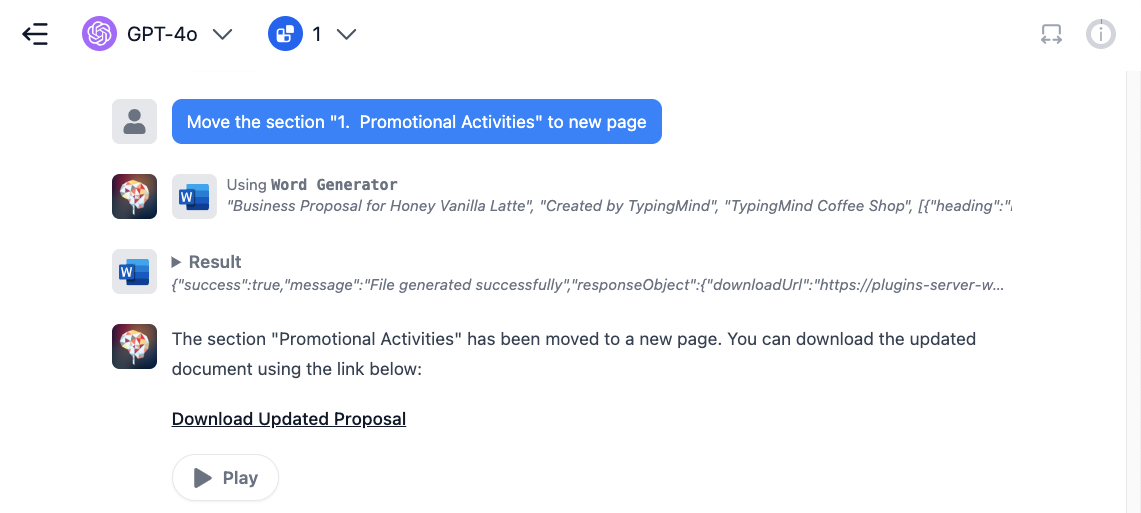The width and height of the screenshot is (1141, 513).
Task: Click the brain avatar beside the final response
Action: pyautogui.click(x=135, y=346)
